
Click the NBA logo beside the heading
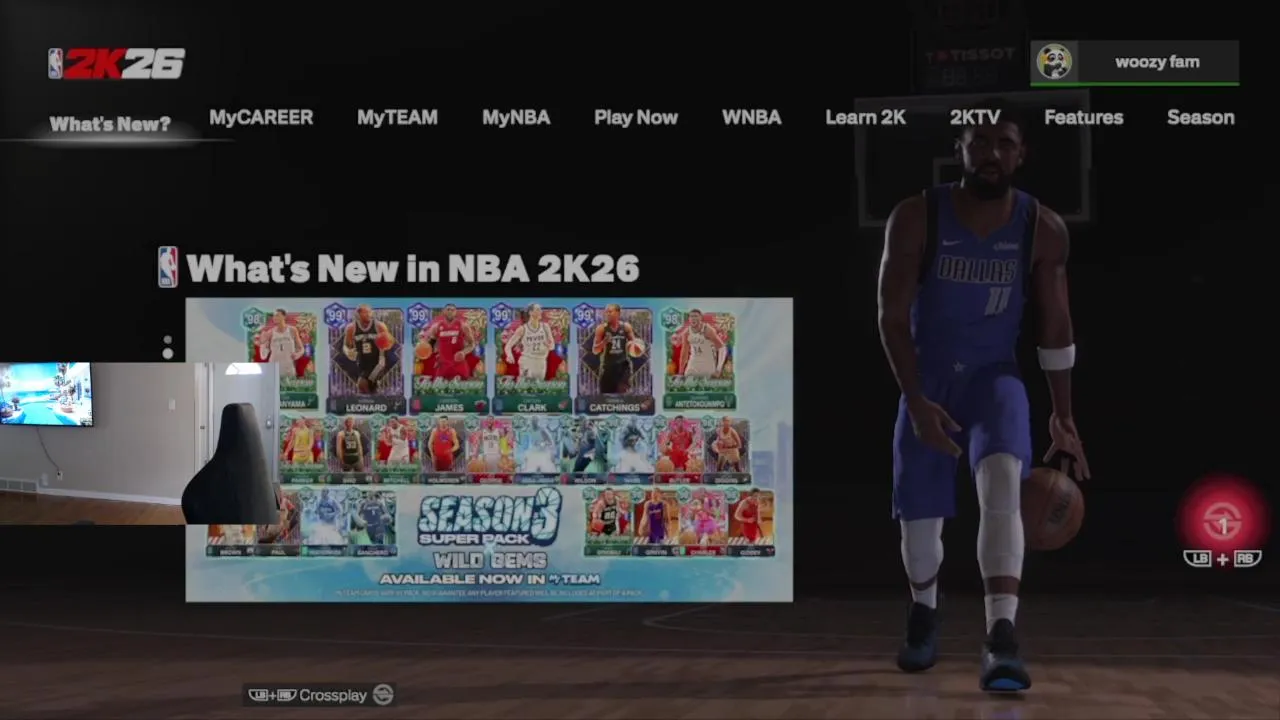tap(168, 267)
